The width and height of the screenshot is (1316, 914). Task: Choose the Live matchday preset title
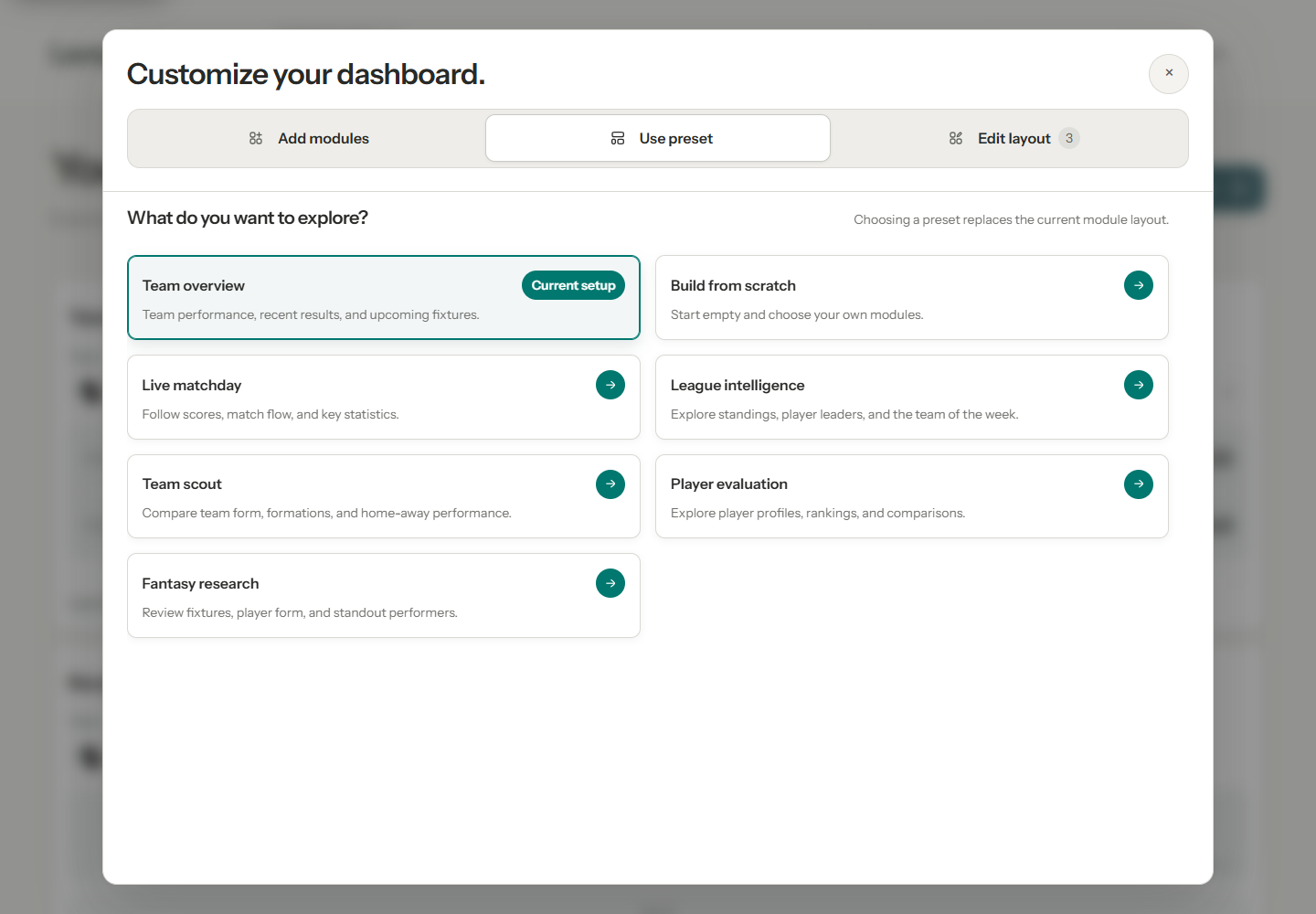click(x=192, y=385)
